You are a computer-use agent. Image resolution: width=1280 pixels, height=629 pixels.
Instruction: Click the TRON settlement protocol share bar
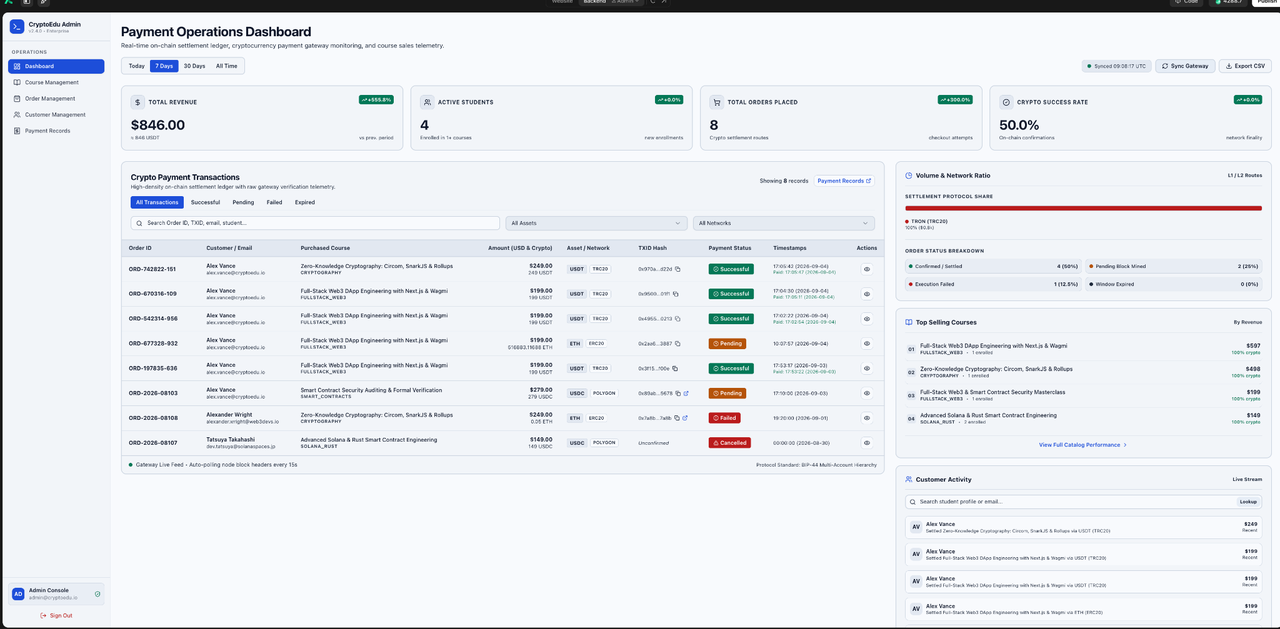[1083, 209]
